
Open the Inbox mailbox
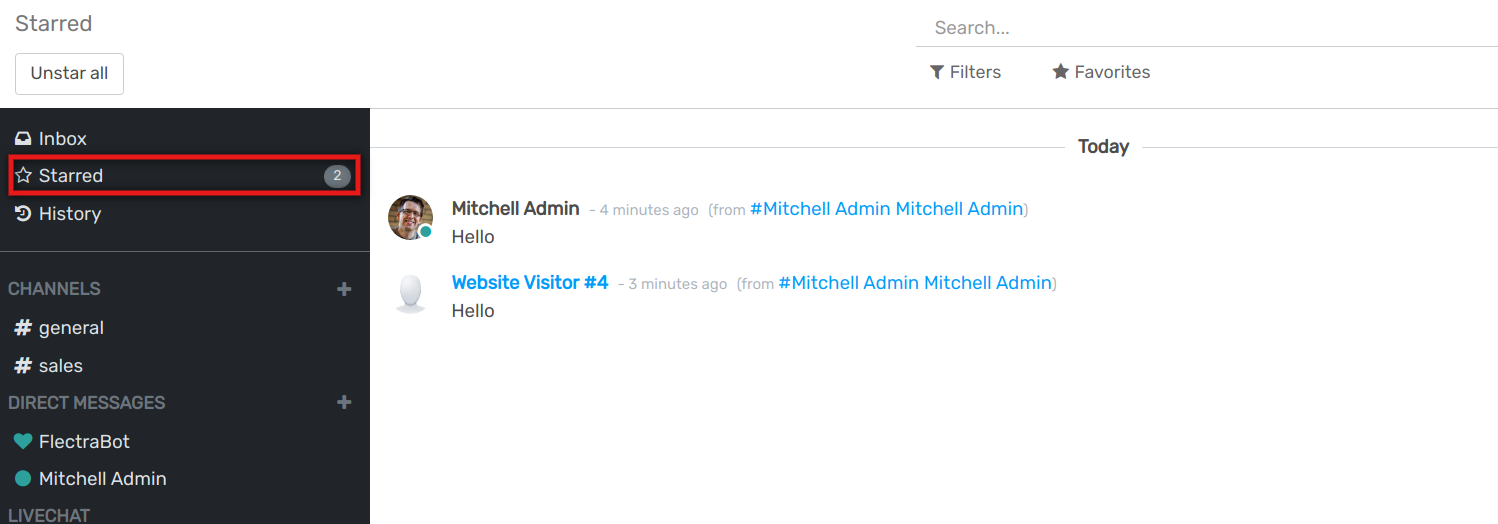tap(63, 139)
